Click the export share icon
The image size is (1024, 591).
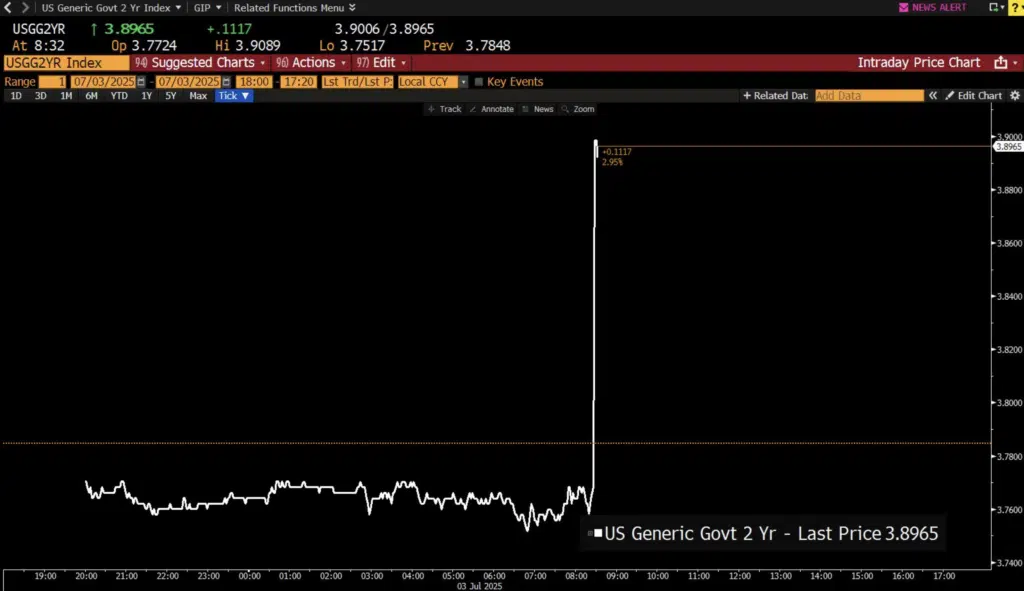[1001, 63]
